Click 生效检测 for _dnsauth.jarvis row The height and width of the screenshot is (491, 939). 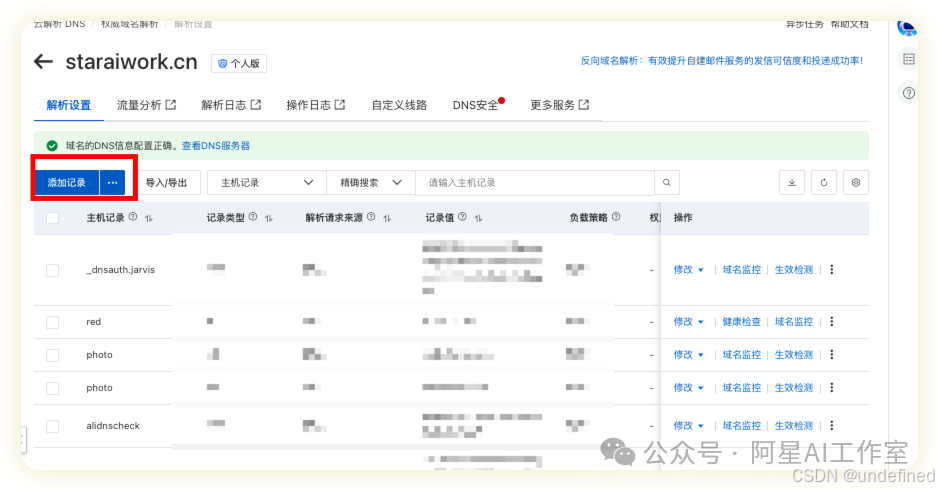click(793, 269)
